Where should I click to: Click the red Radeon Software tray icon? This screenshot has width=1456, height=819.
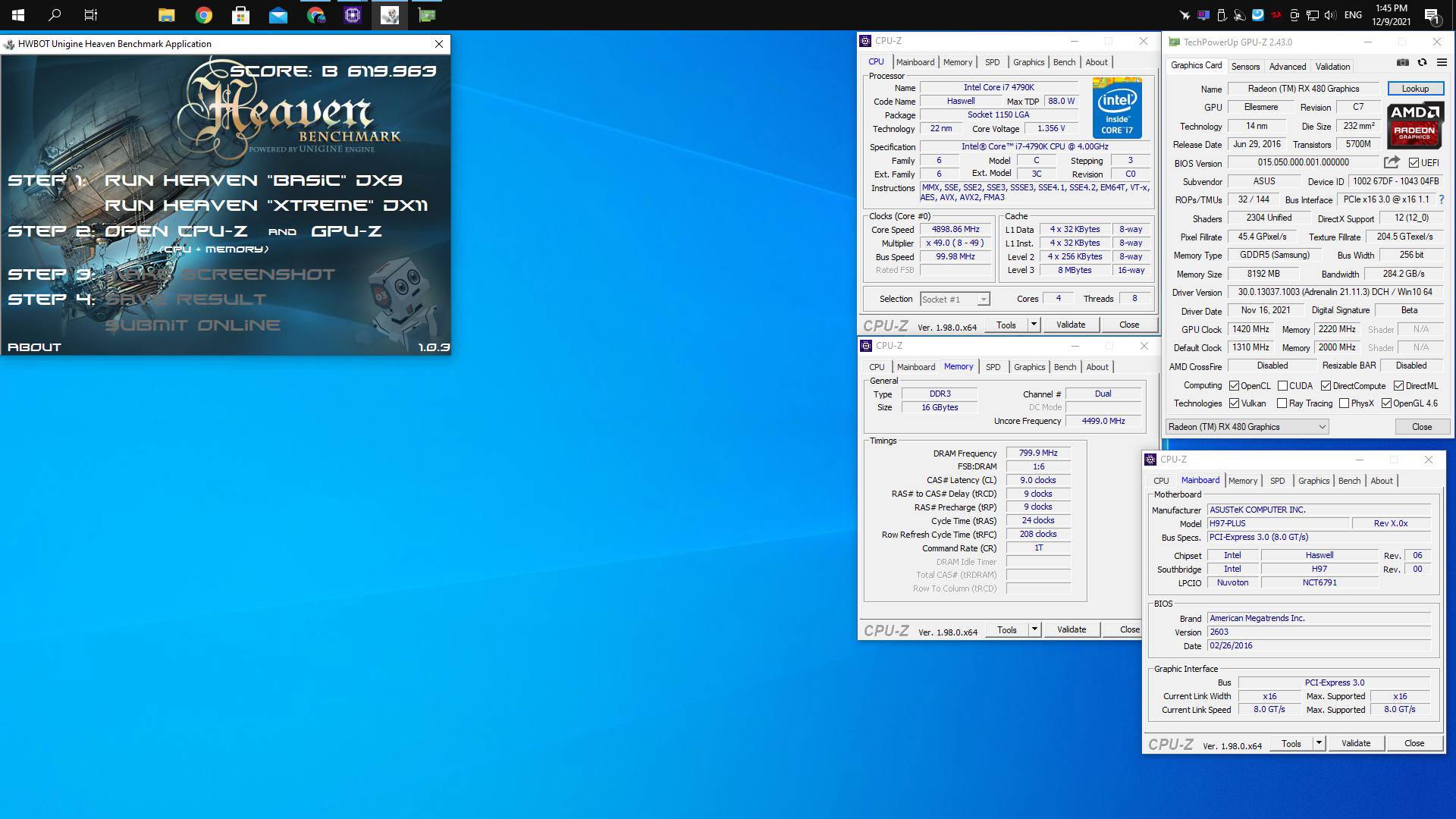(1276, 14)
